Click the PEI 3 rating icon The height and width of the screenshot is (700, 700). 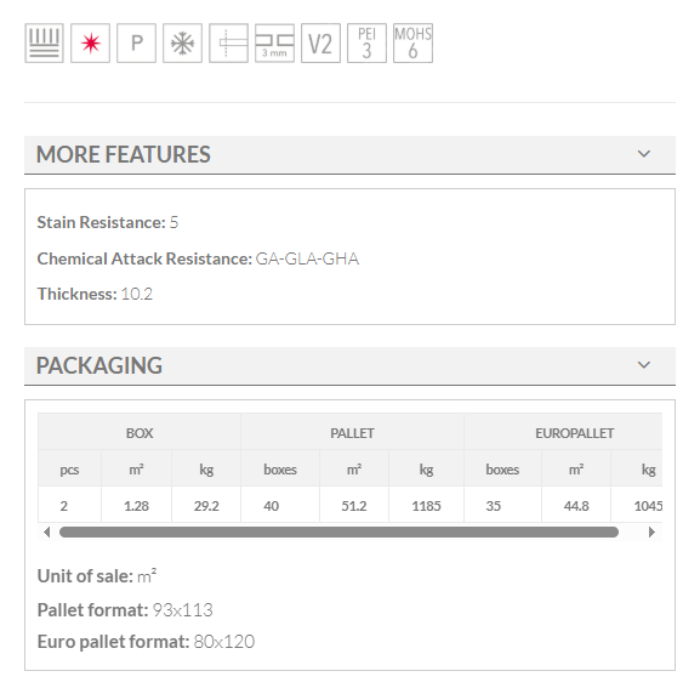point(366,44)
